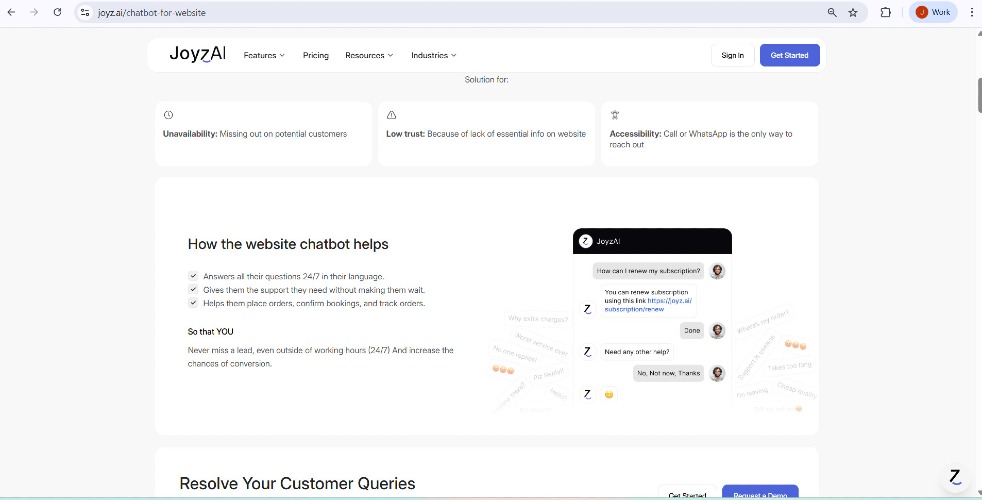Click the checkmark beside 'Gives them the support'
The height and width of the screenshot is (500, 982).
(193, 290)
